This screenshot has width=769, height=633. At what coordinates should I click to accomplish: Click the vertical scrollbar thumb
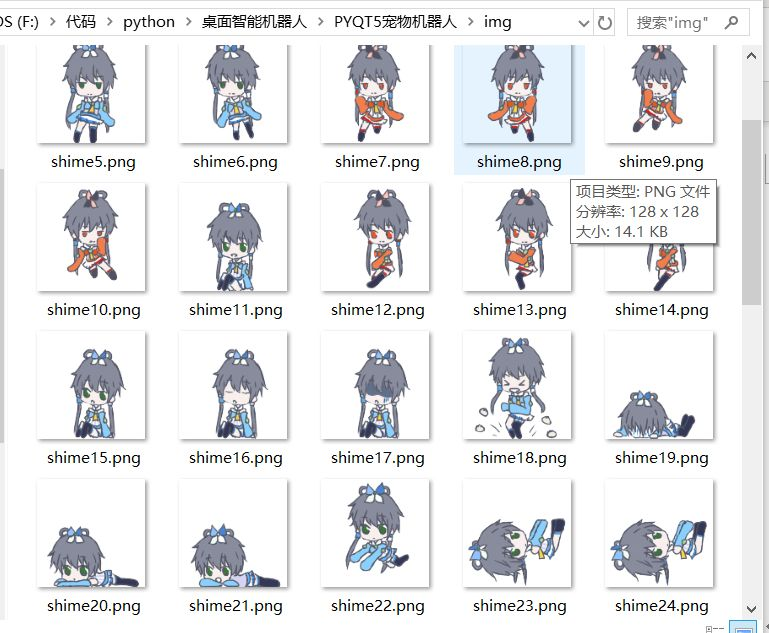coord(751,212)
